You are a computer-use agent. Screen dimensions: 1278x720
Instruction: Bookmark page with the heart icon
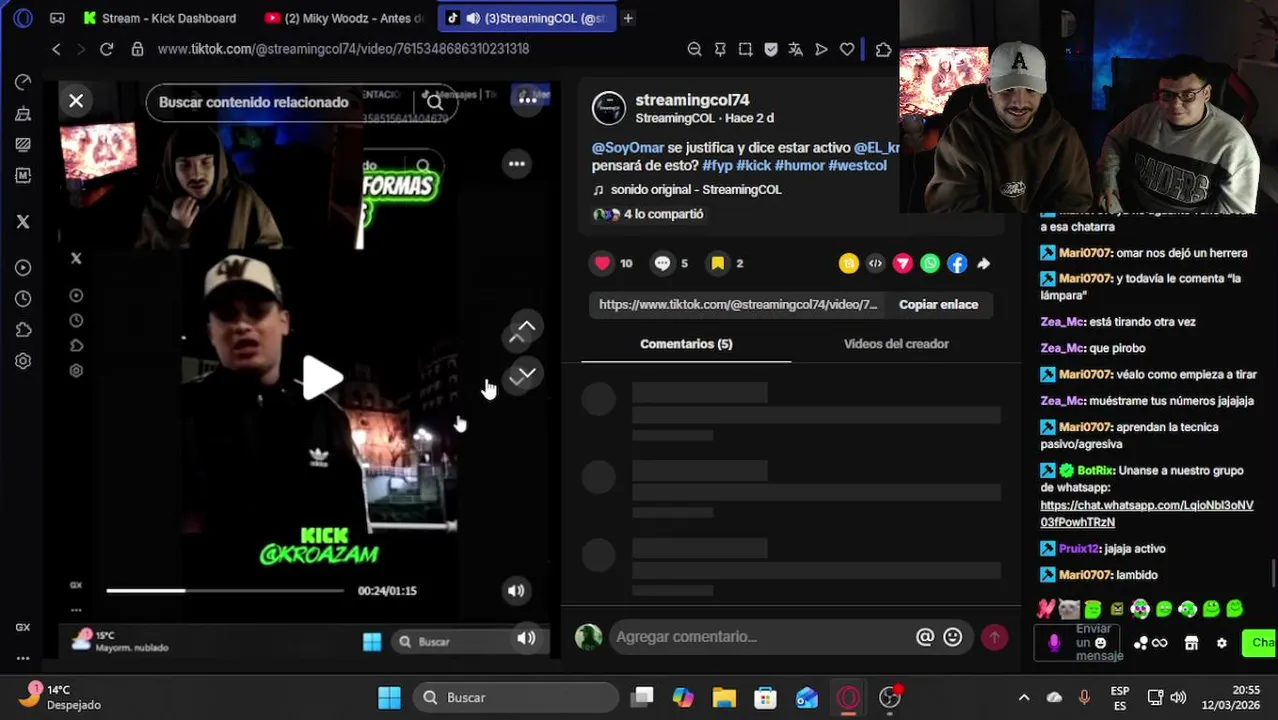(x=847, y=49)
